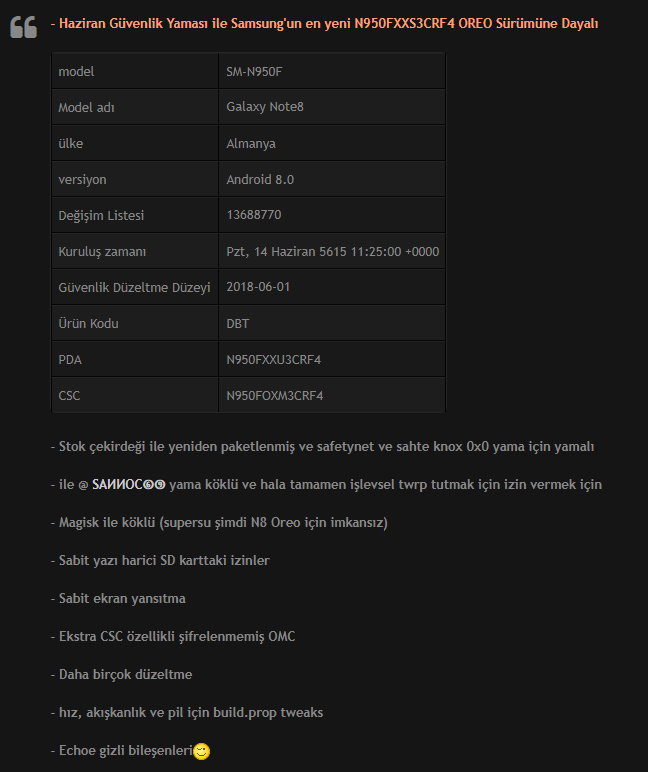
Task: Click the orange Haziran Güvenlik Yaması heading
Action: coord(324,24)
